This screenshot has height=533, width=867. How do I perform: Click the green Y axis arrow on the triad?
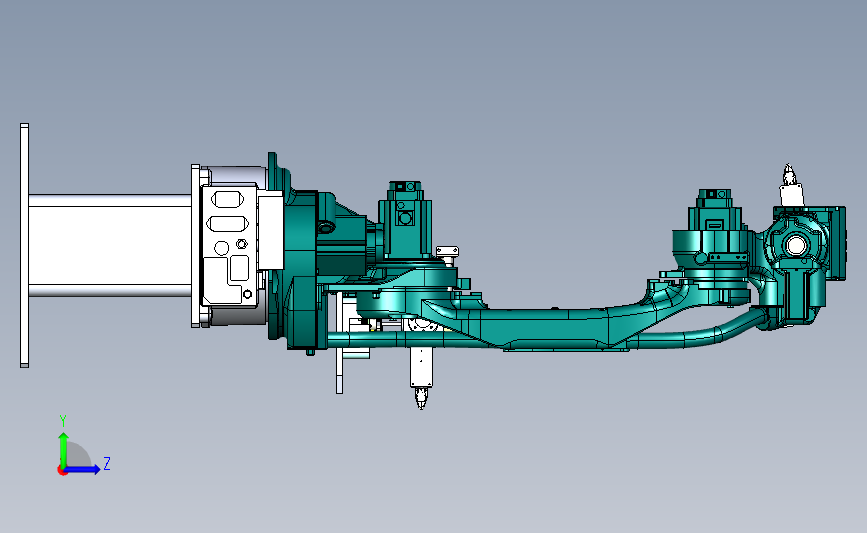coord(63,449)
